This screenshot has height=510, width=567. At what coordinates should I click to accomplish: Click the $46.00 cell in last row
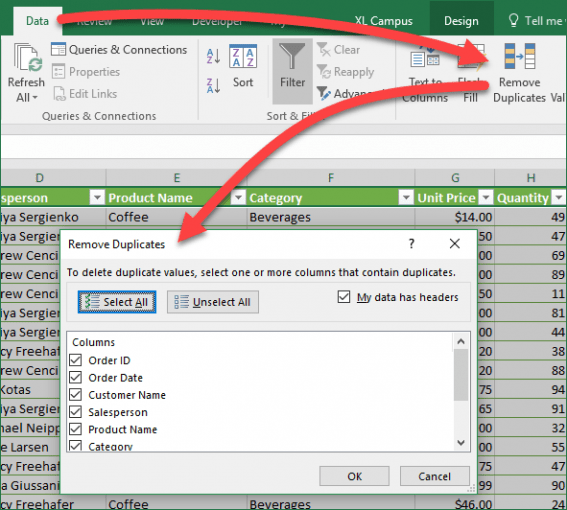point(455,503)
